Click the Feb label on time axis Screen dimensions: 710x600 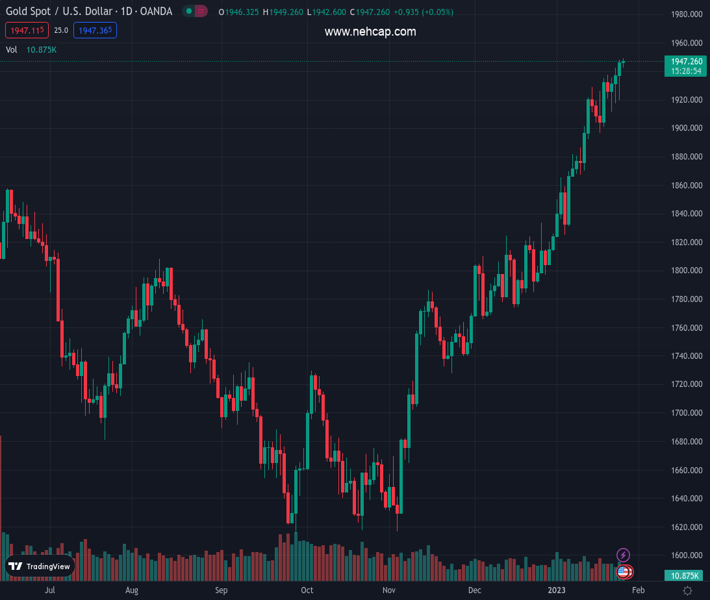[638, 591]
